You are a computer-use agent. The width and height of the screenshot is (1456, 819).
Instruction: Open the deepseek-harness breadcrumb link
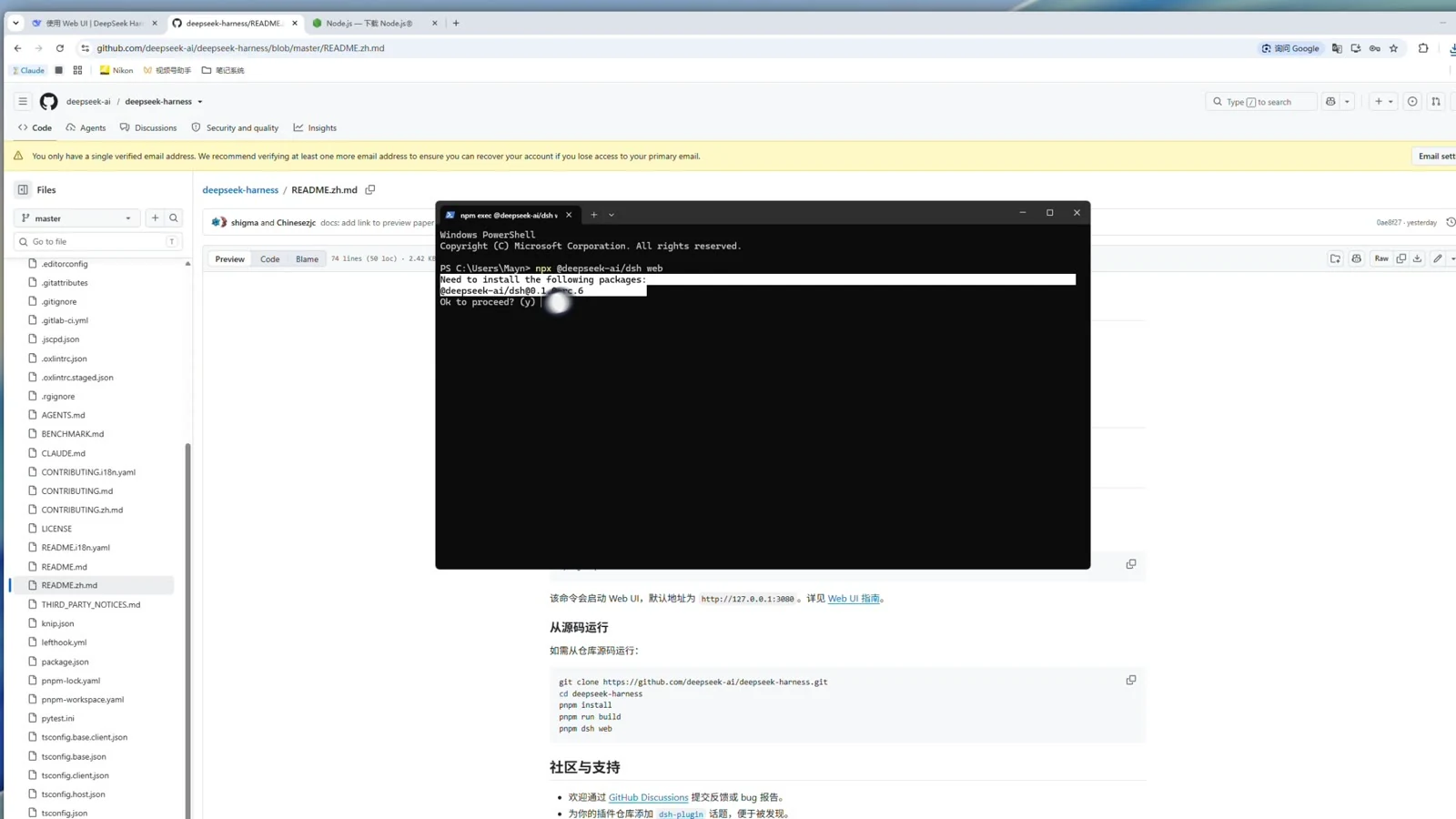click(x=240, y=189)
